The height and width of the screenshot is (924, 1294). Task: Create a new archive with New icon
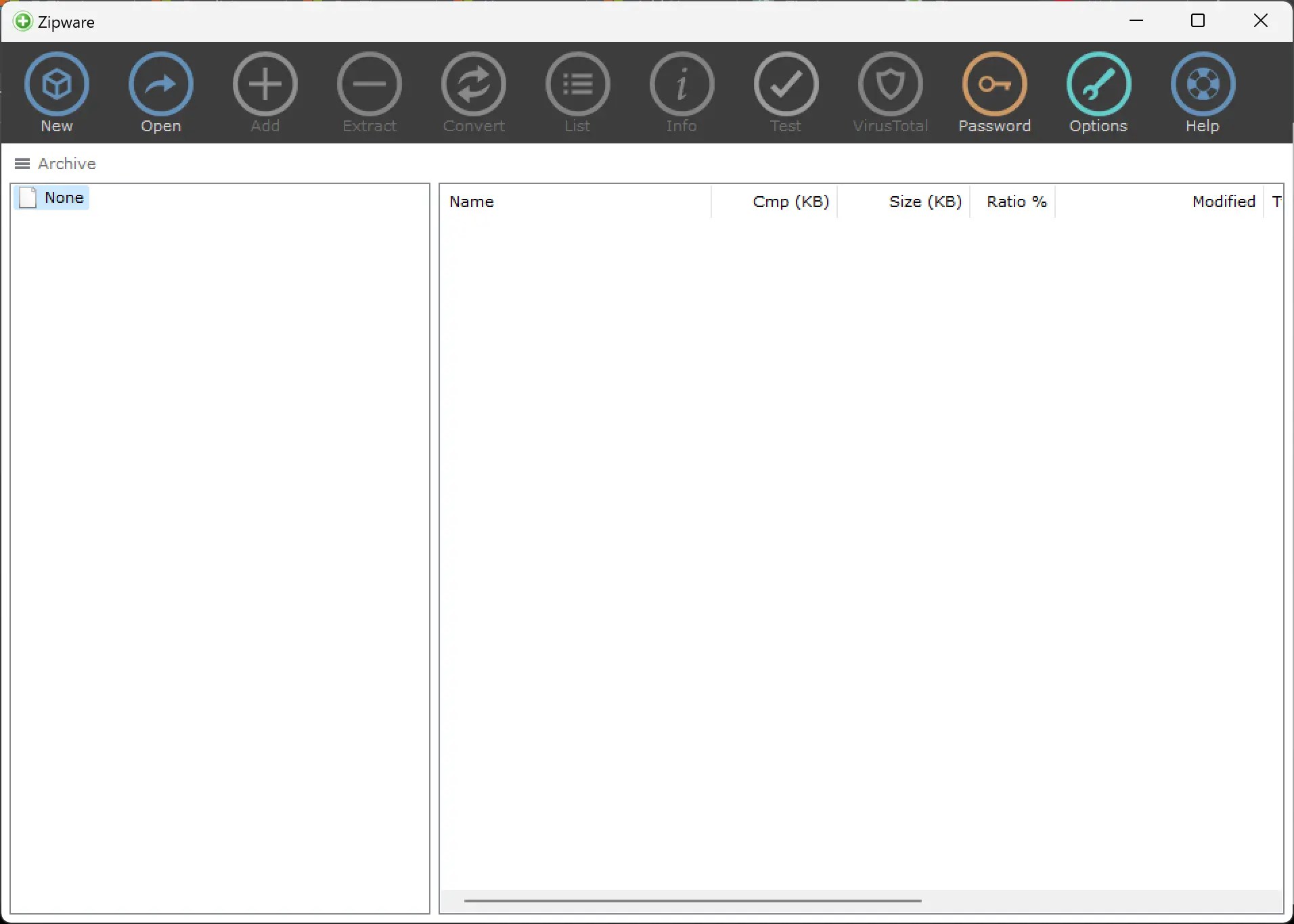click(57, 84)
